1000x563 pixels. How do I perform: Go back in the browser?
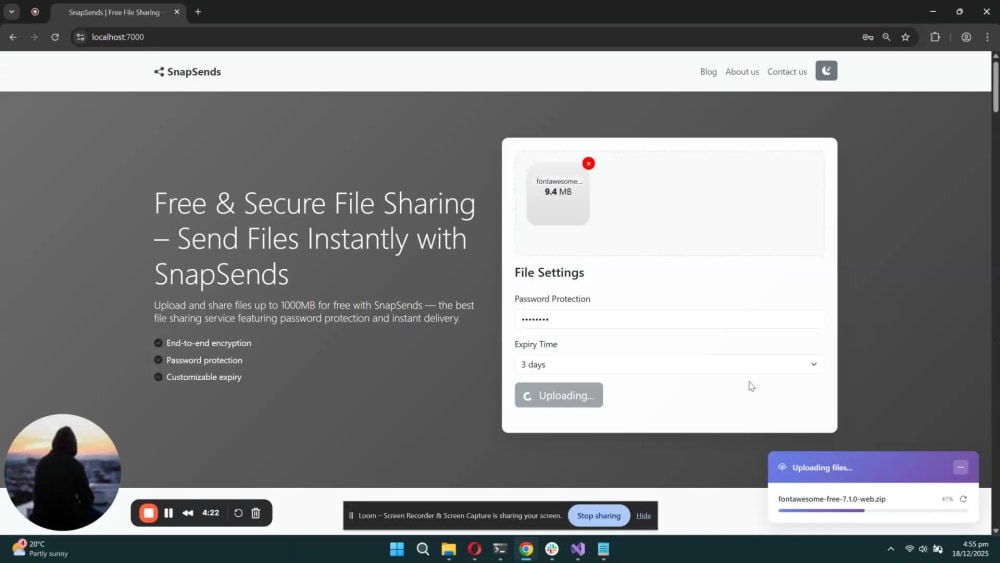tap(13, 37)
